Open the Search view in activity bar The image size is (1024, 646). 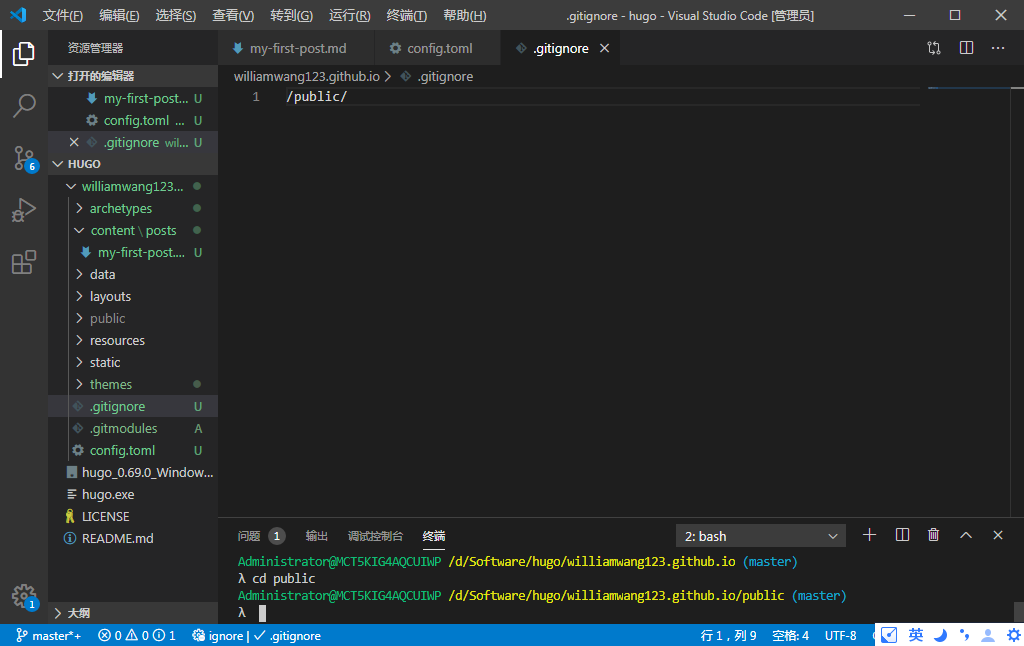pos(24,105)
